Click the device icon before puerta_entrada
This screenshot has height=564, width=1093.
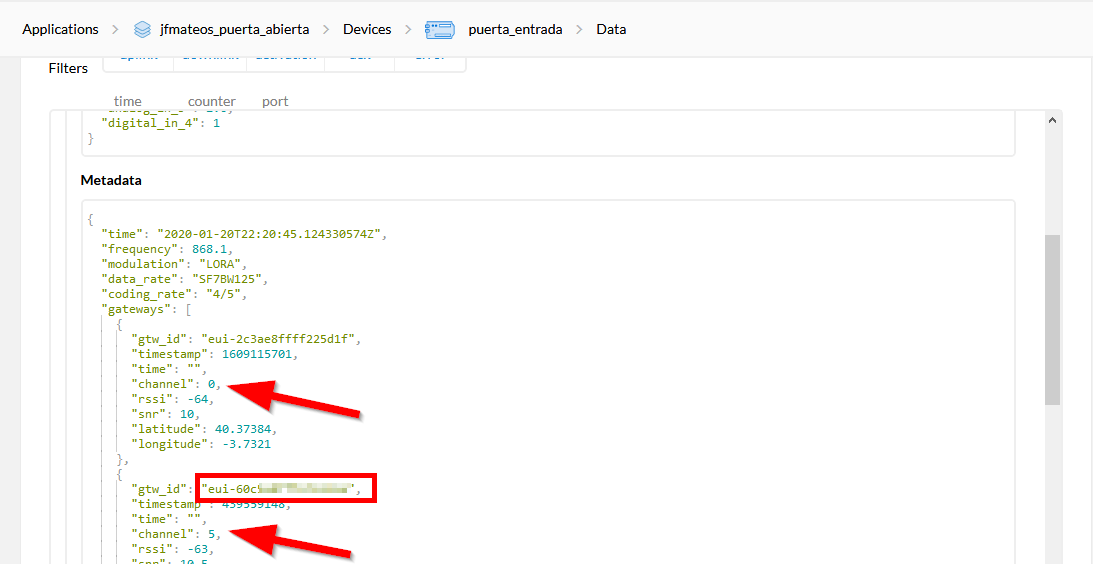coord(440,30)
